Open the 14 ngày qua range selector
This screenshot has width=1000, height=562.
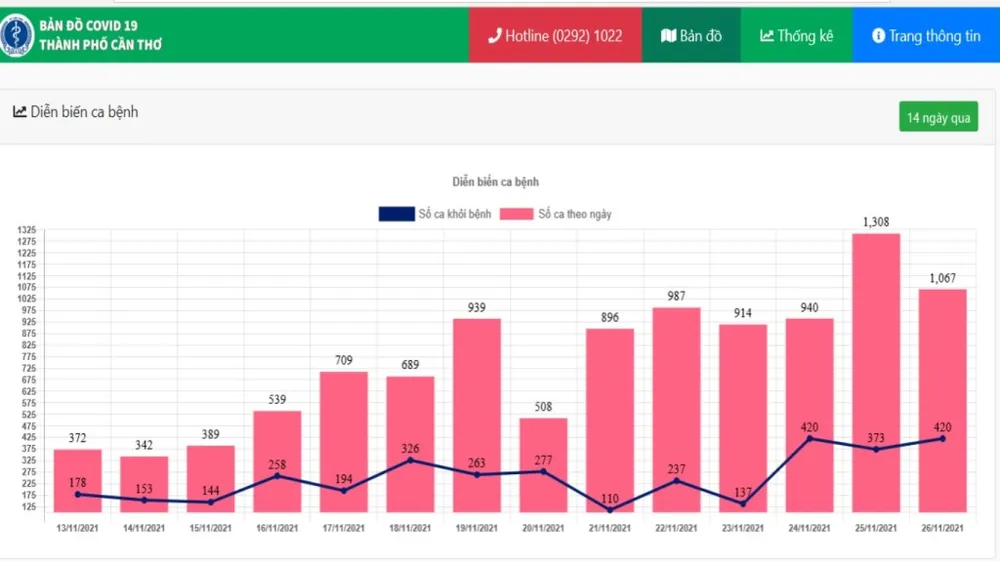938,117
